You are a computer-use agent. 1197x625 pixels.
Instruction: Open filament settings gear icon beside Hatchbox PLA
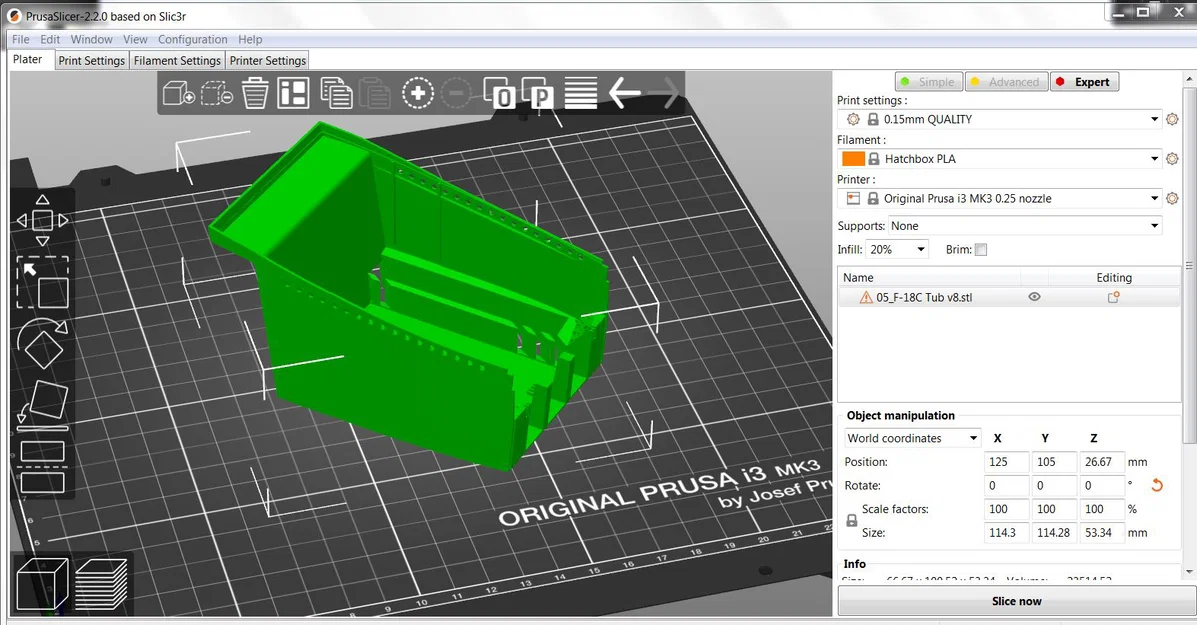(x=1173, y=159)
